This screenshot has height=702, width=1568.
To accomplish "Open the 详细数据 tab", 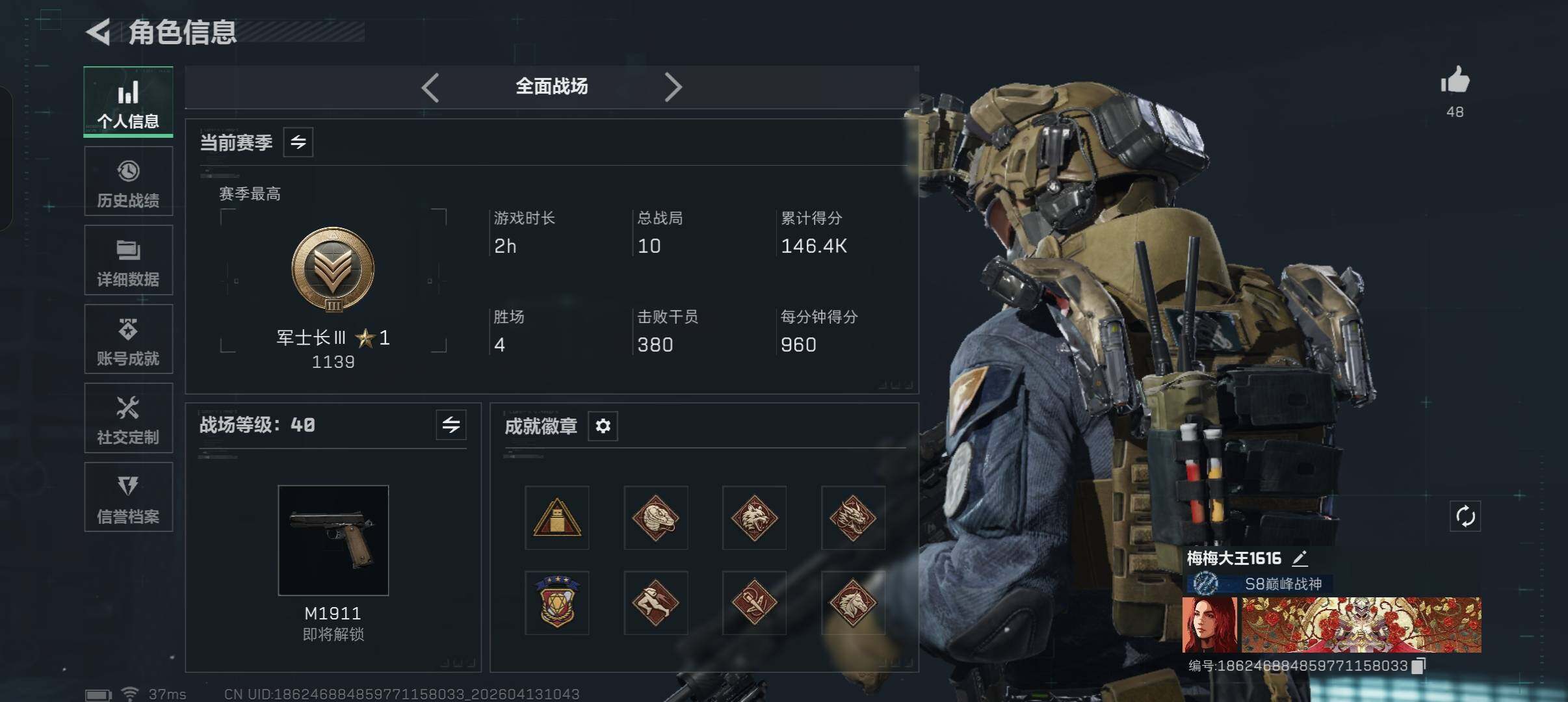I will pyautogui.click(x=129, y=260).
